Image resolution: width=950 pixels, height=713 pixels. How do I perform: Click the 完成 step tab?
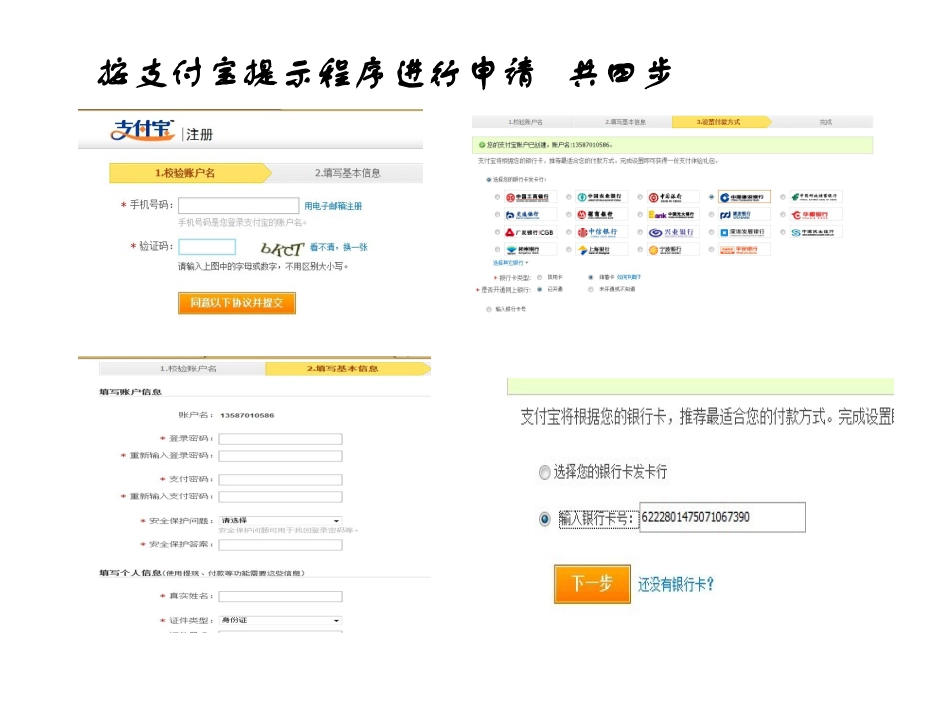click(825, 122)
